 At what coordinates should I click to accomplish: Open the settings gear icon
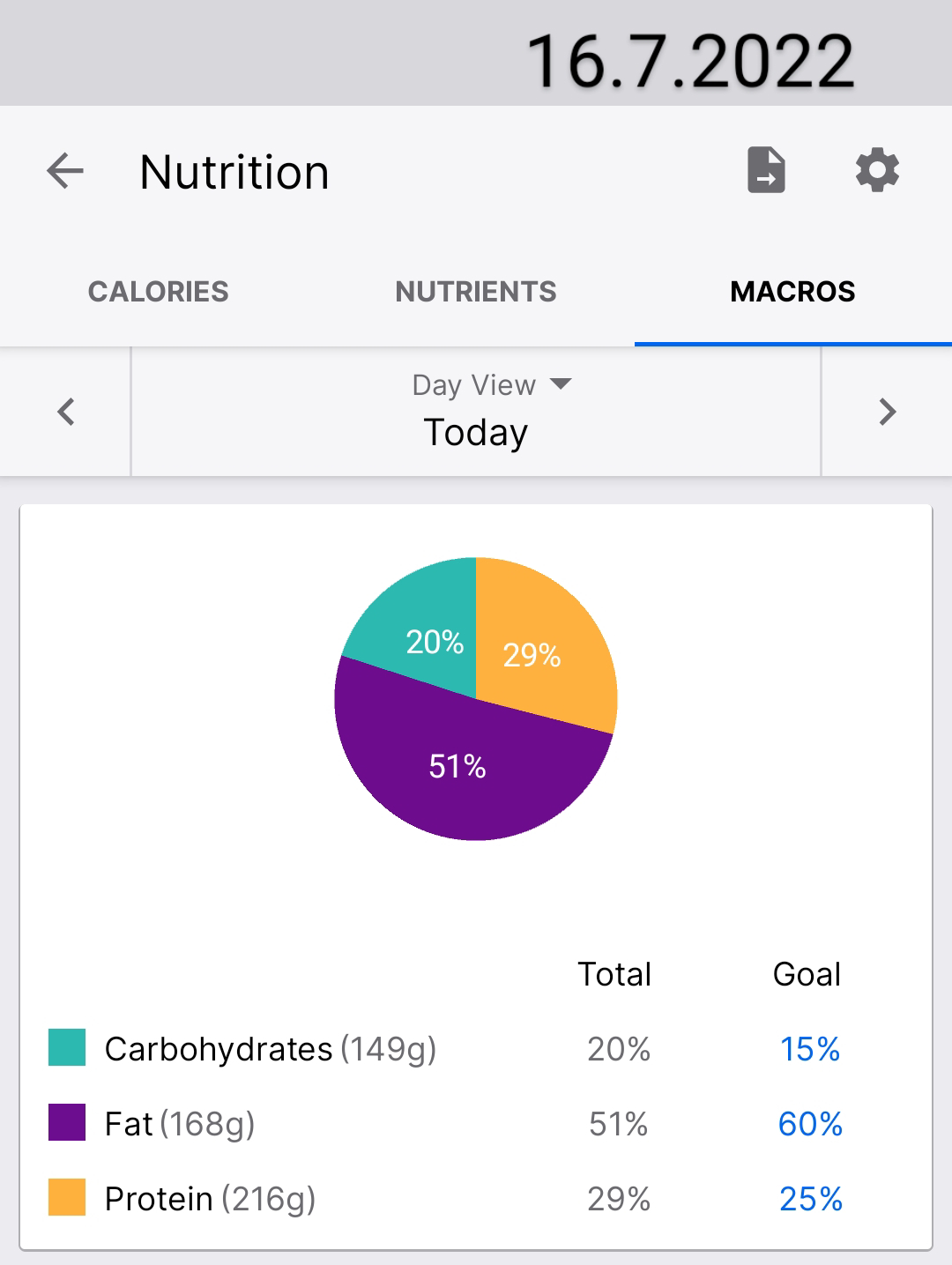877,170
